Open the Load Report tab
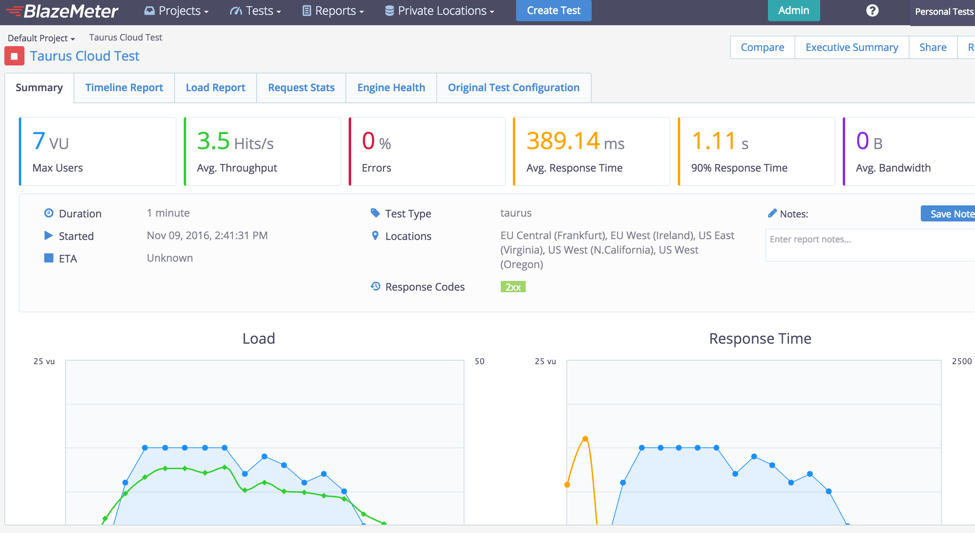Screen dimensions: 975x533 216,88
